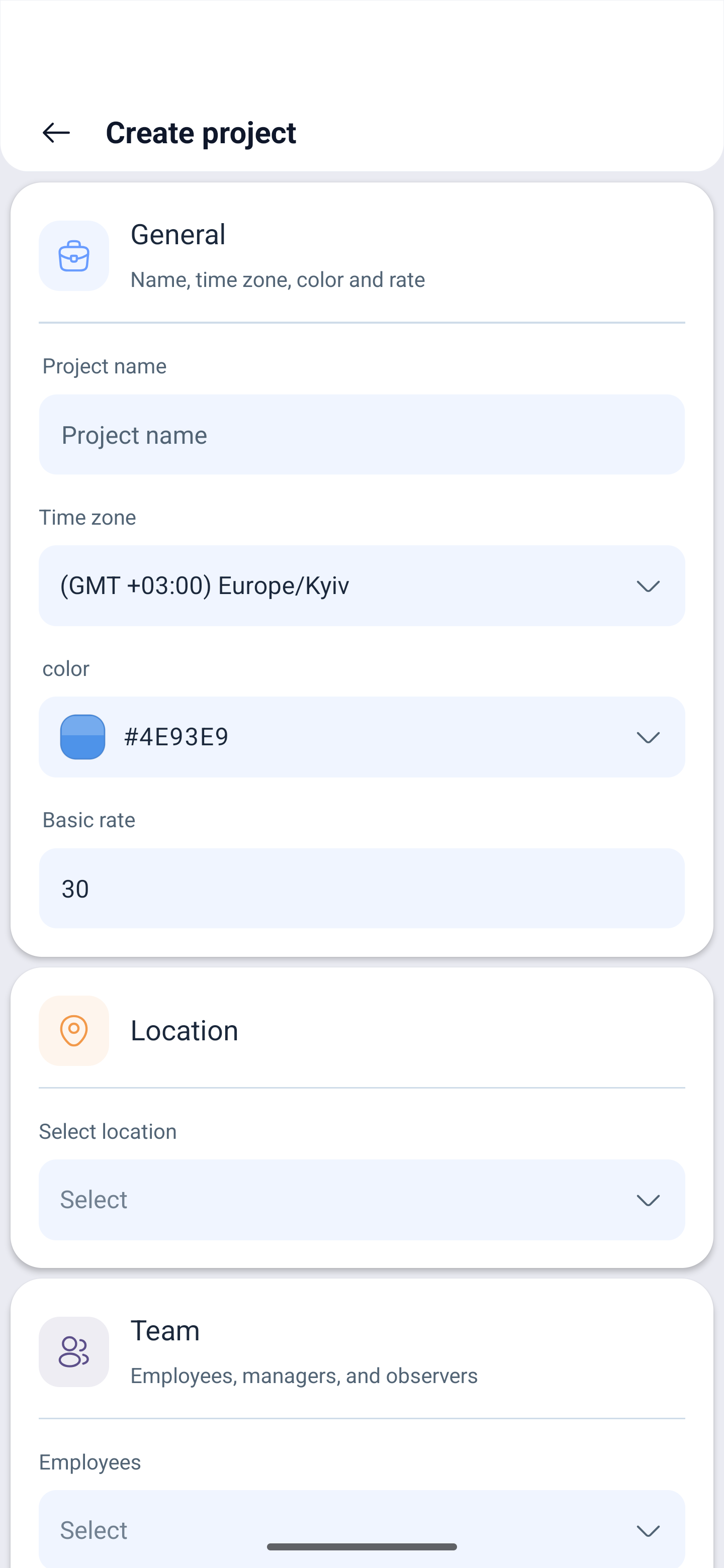Tap the General section heading
This screenshot has width=724, height=1568.
pyautogui.click(x=178, y=234)
